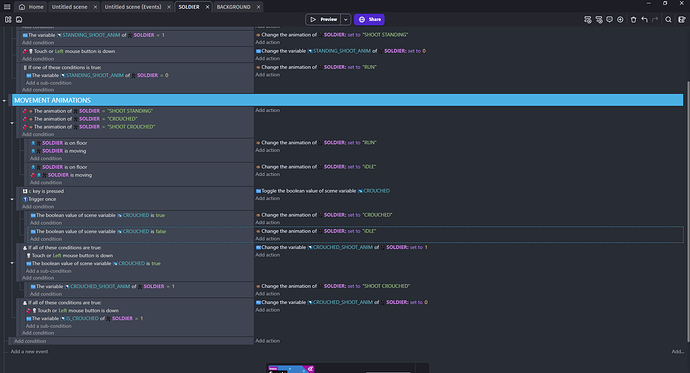Screen dimensions: 690x373
Task: Click the add comment toolbar icon
Action: click(x=609, y=19)
